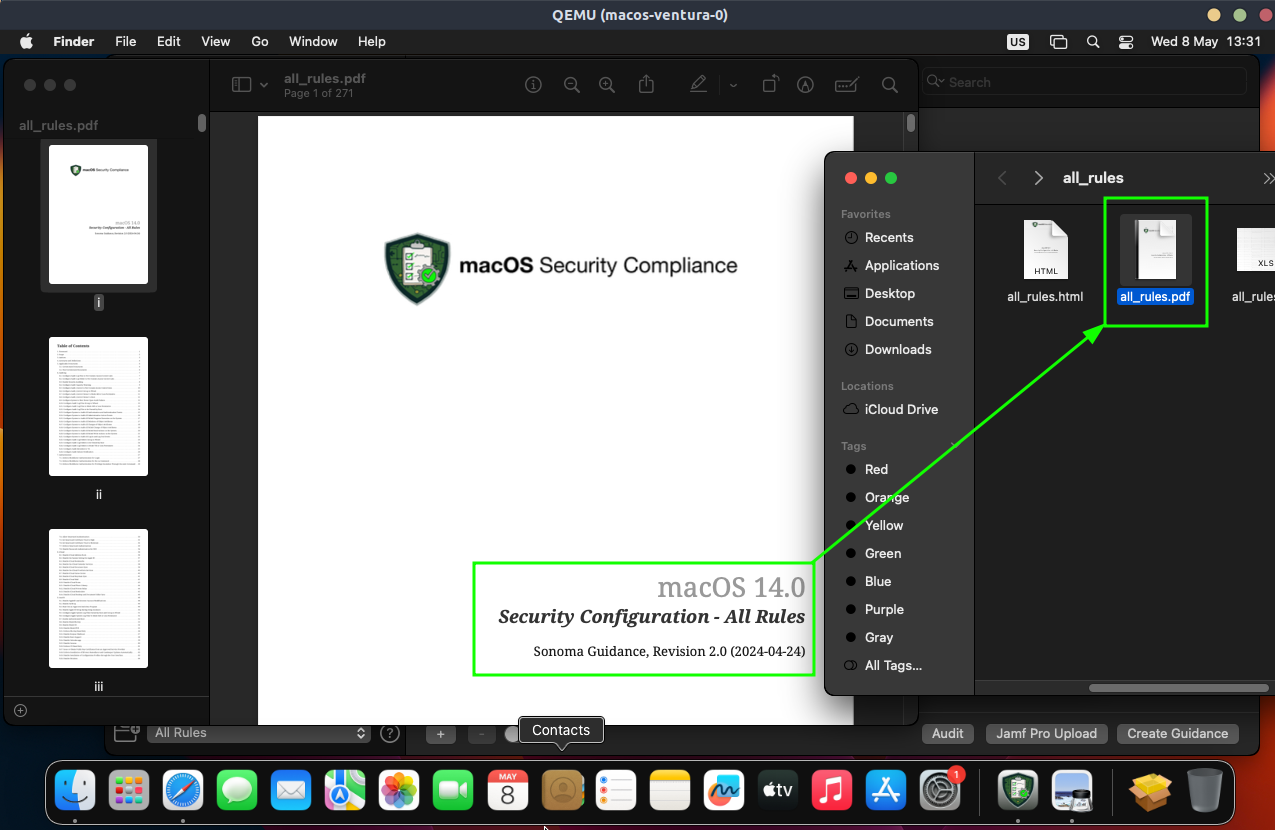Click the Share icon in Preview toolbar
The height and width of the screenshot is (830, 1275).
pos(646,85)
